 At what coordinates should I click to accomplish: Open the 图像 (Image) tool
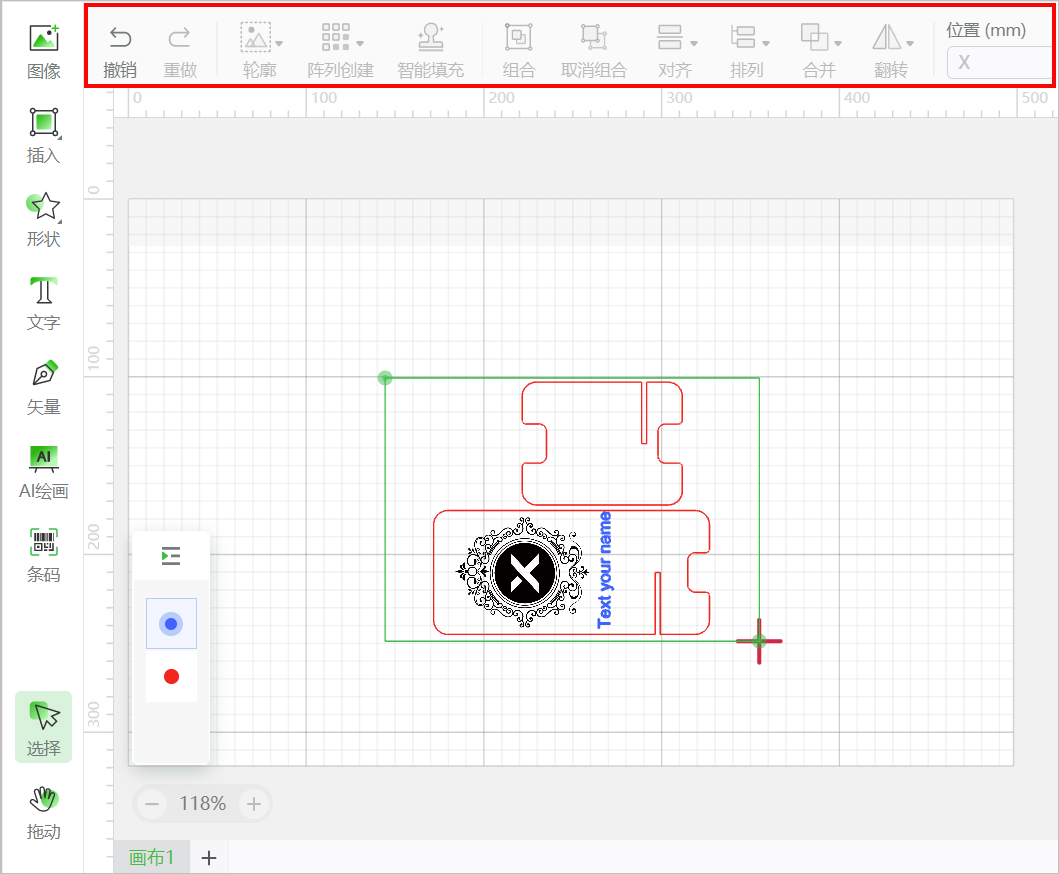click(44, 52)
